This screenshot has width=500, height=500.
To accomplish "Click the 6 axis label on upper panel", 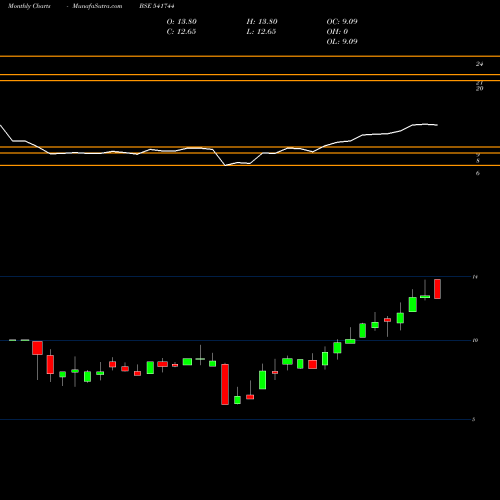I will 478,173.
